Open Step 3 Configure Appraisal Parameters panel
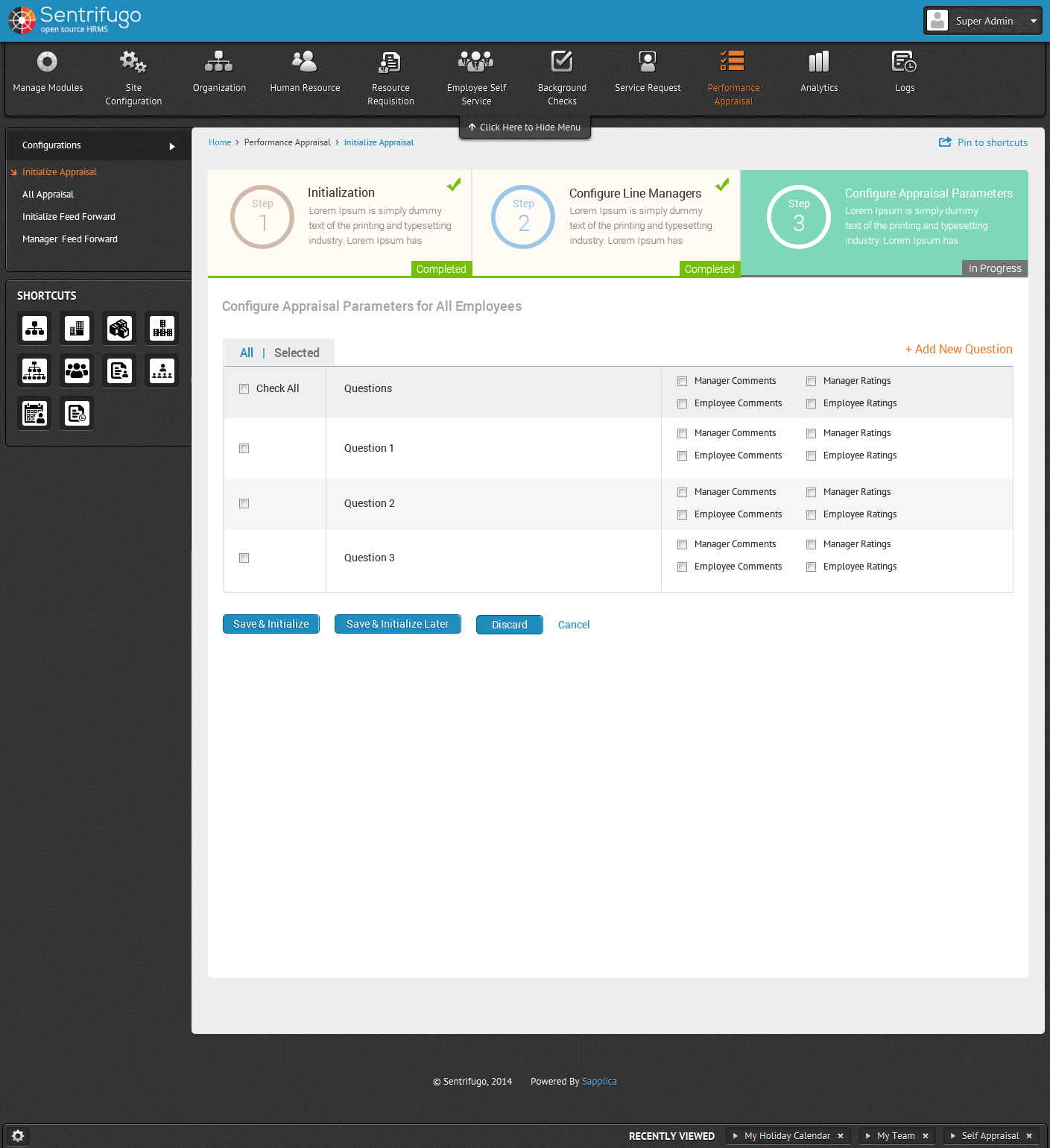 [x=885, y=224]
